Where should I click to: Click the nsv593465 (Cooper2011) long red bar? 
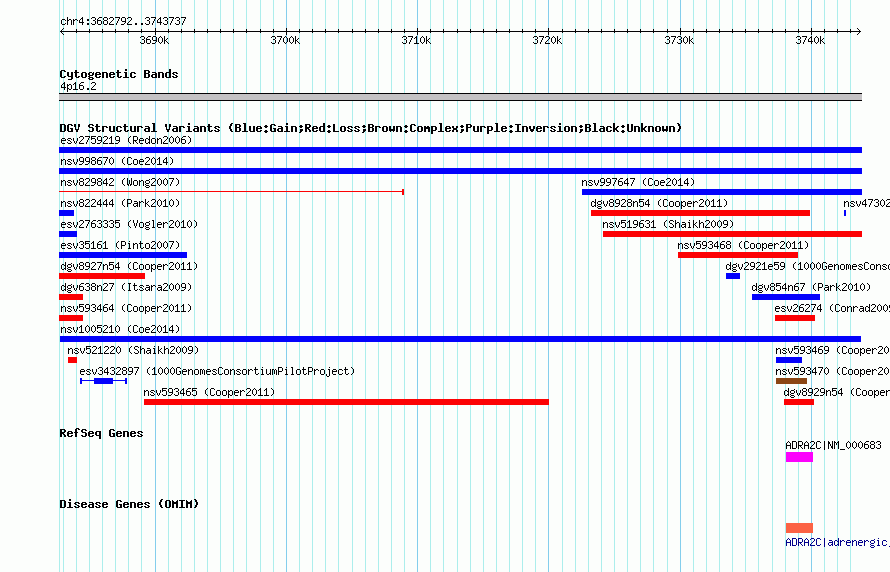[346, 402]
